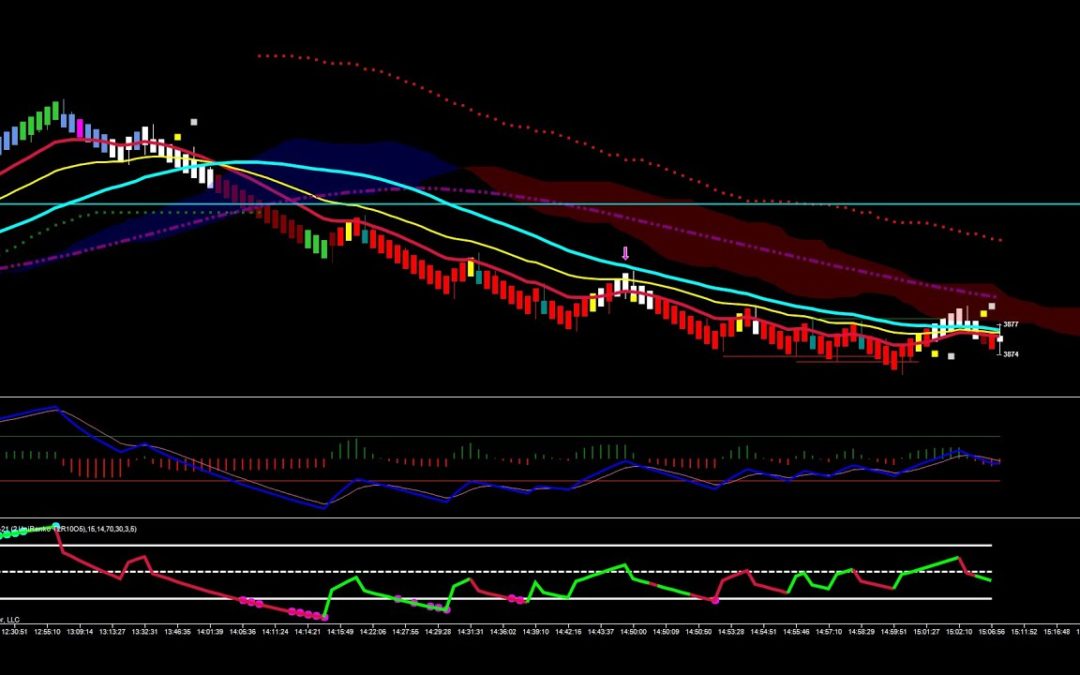The image size is (1080, 675).
Task: Click time axis label 15:06:56
Action: pos(992,631)
